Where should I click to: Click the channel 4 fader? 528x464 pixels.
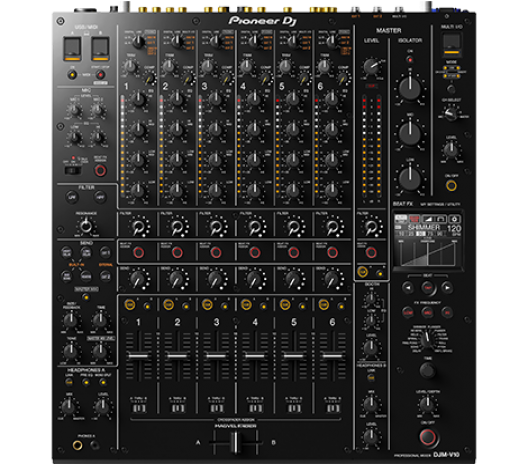tap(255, 356)
